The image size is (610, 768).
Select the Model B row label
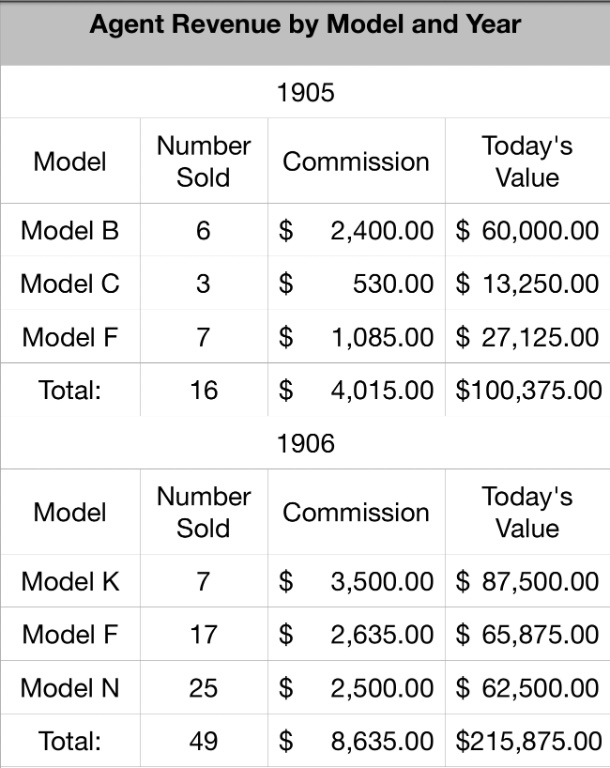pos(70,231)
